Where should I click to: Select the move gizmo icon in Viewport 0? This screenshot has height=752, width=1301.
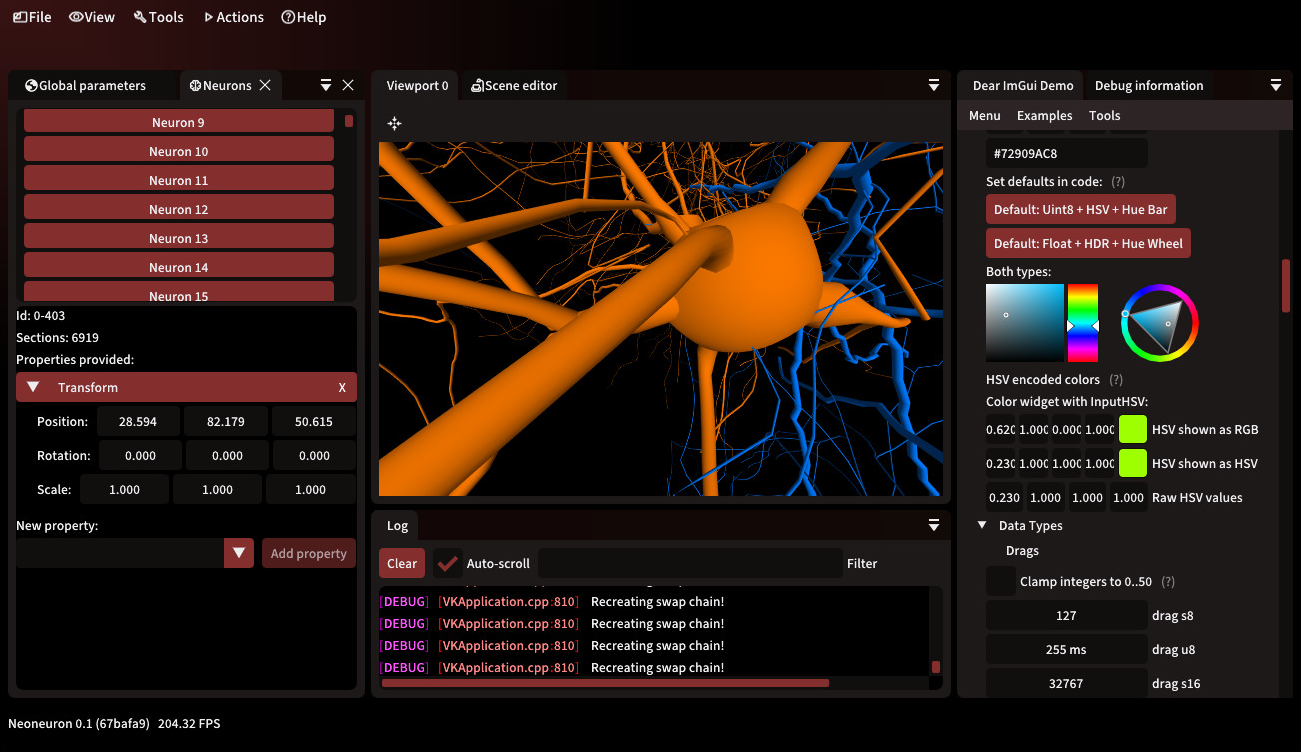coord(394,123)
